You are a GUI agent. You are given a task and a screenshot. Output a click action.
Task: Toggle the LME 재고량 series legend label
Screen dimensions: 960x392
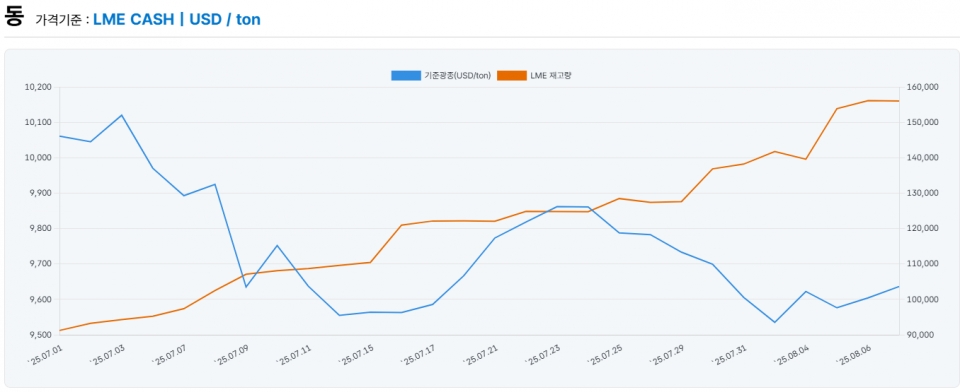click(550, 75)
